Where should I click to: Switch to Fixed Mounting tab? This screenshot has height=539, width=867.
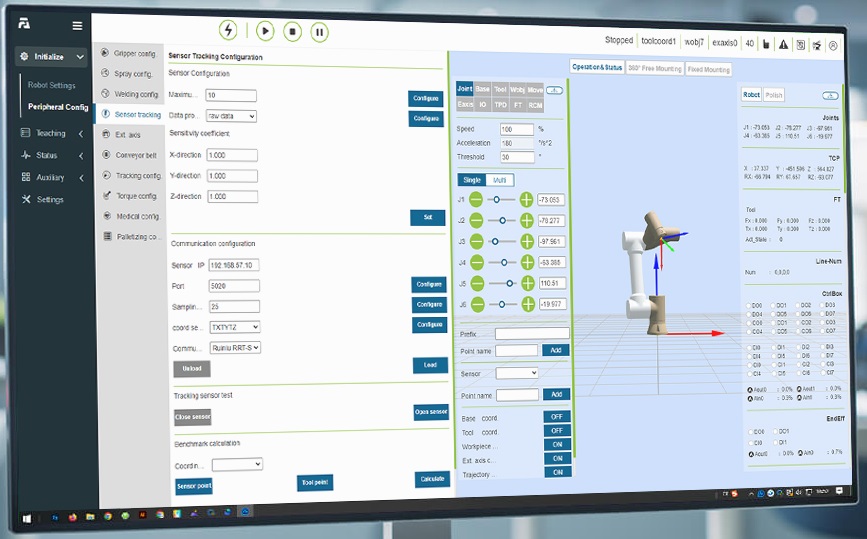click(x=708, y=70)
